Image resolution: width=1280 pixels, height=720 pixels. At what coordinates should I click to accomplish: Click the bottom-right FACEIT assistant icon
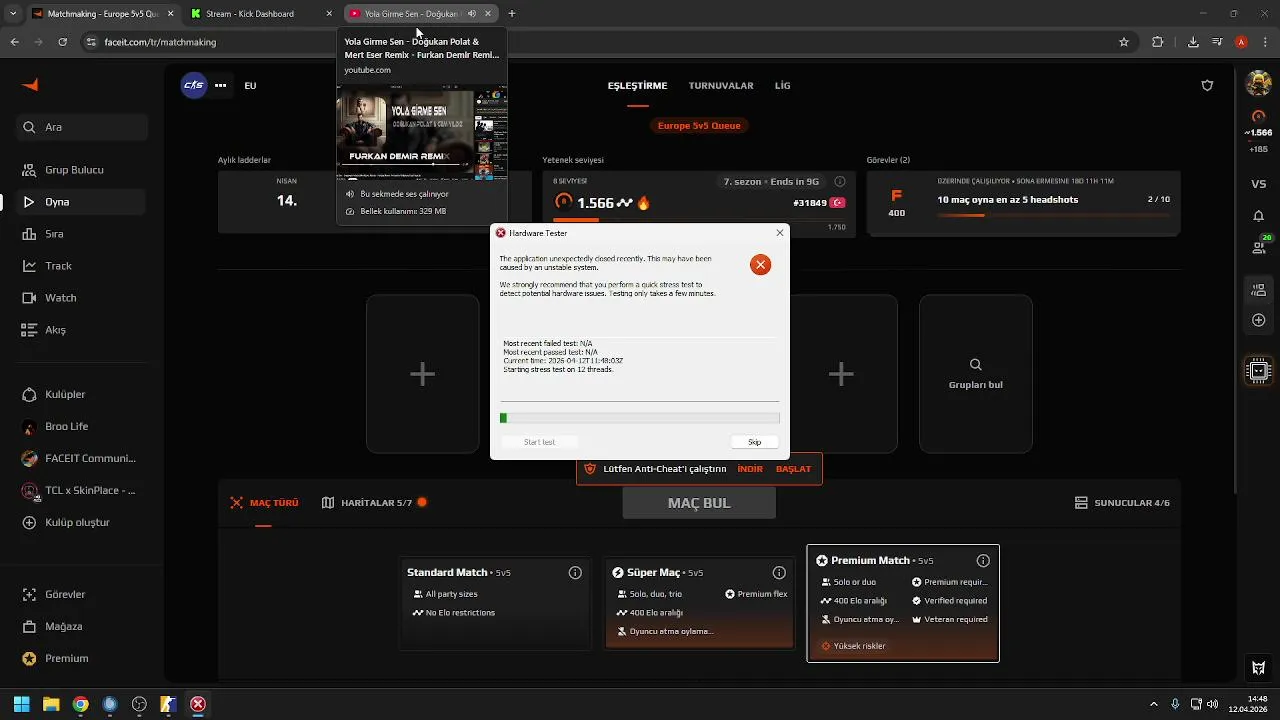tap(1259, 668)
